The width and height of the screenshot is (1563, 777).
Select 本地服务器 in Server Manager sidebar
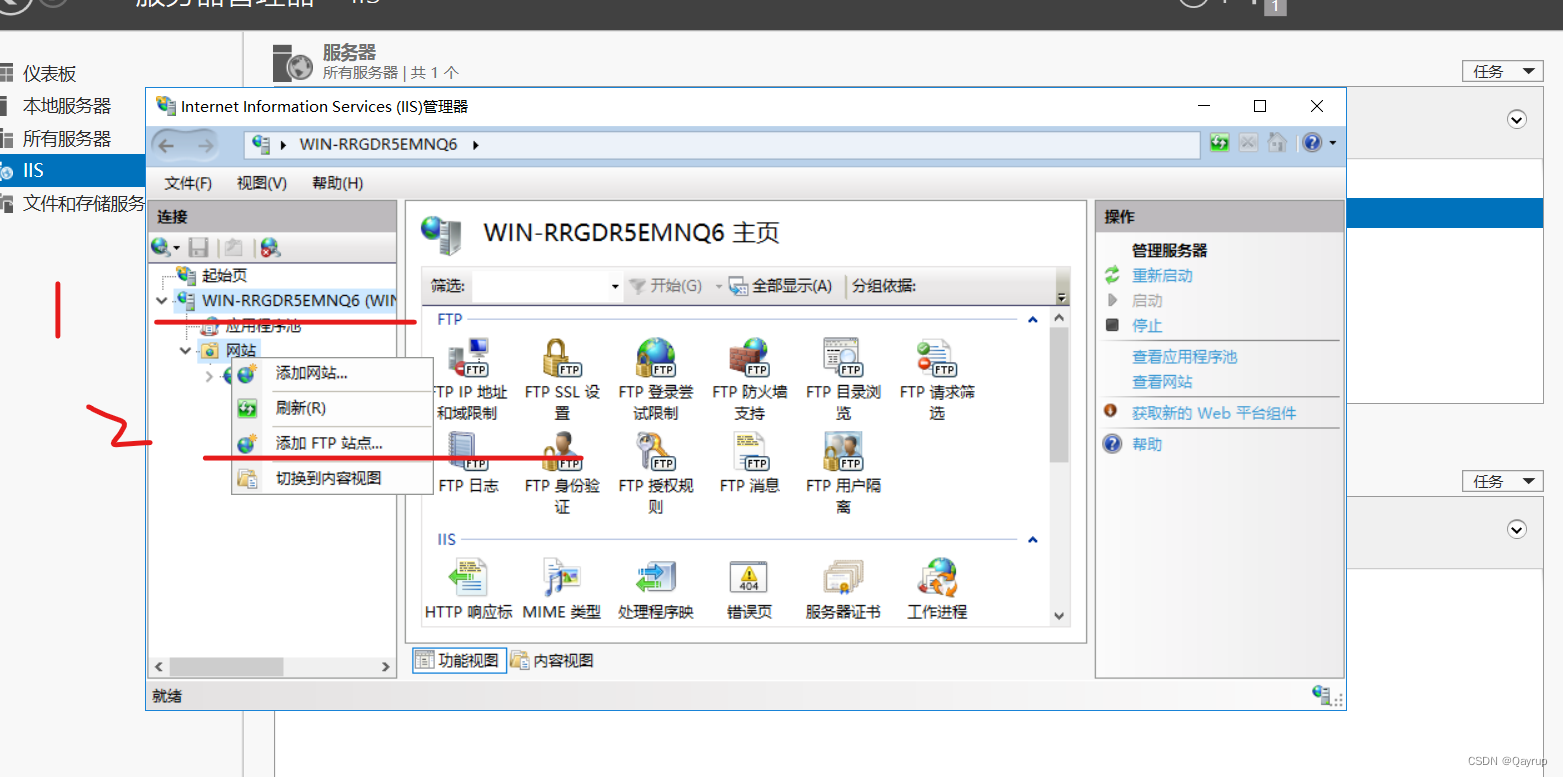click(67, 105)
